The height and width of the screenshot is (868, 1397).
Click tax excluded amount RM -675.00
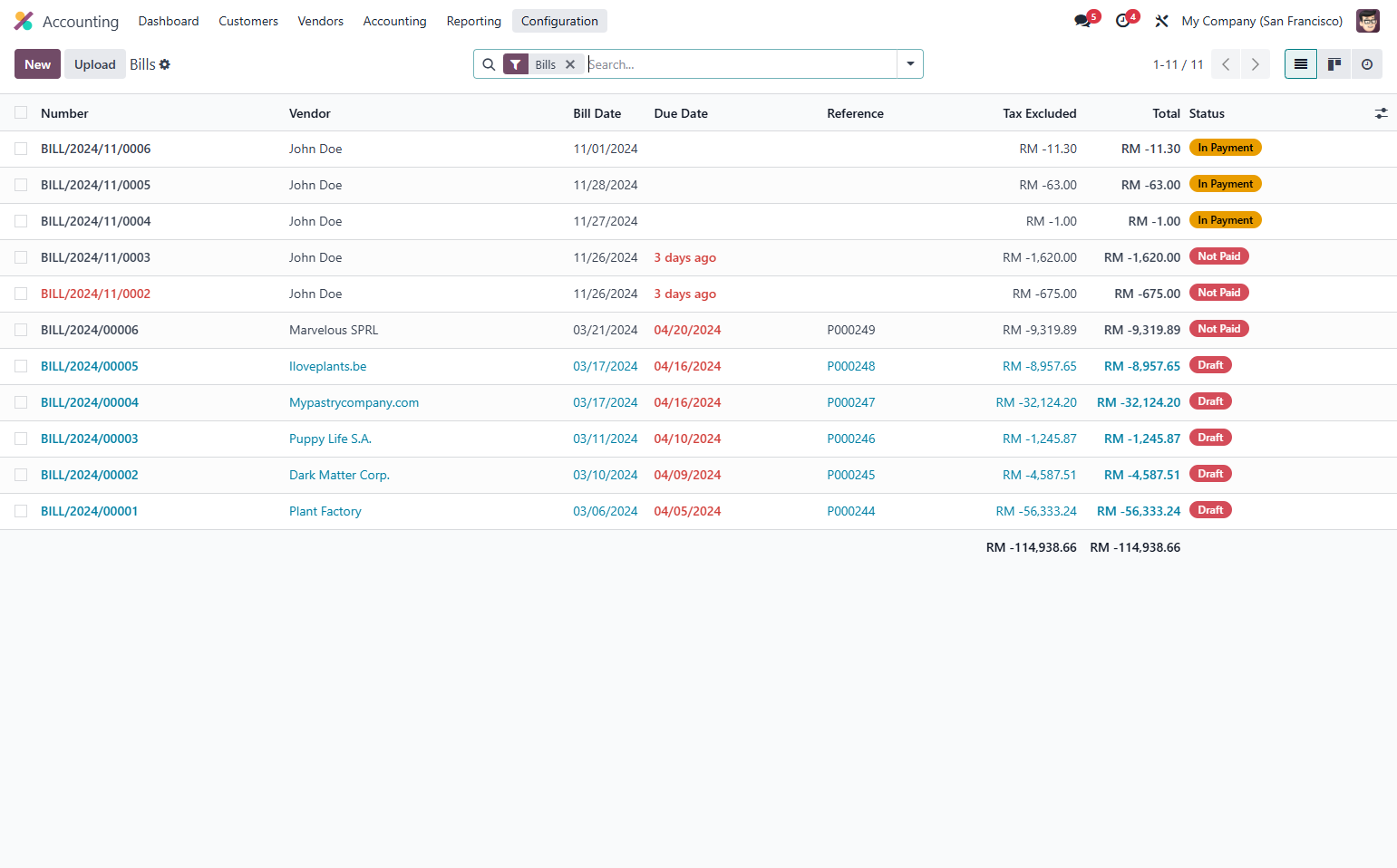(1044, 294)
